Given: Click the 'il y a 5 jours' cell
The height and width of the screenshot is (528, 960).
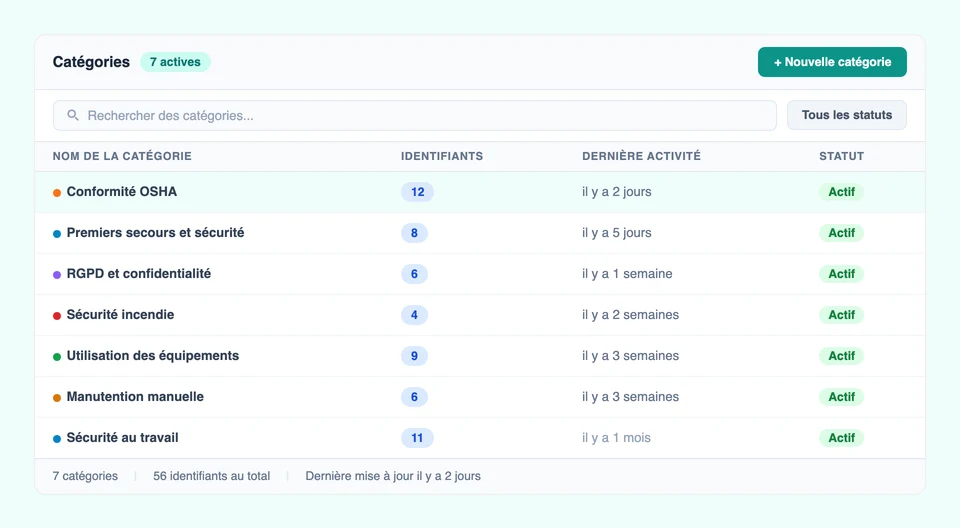Looking at the screenshot, I should (617, 233).
